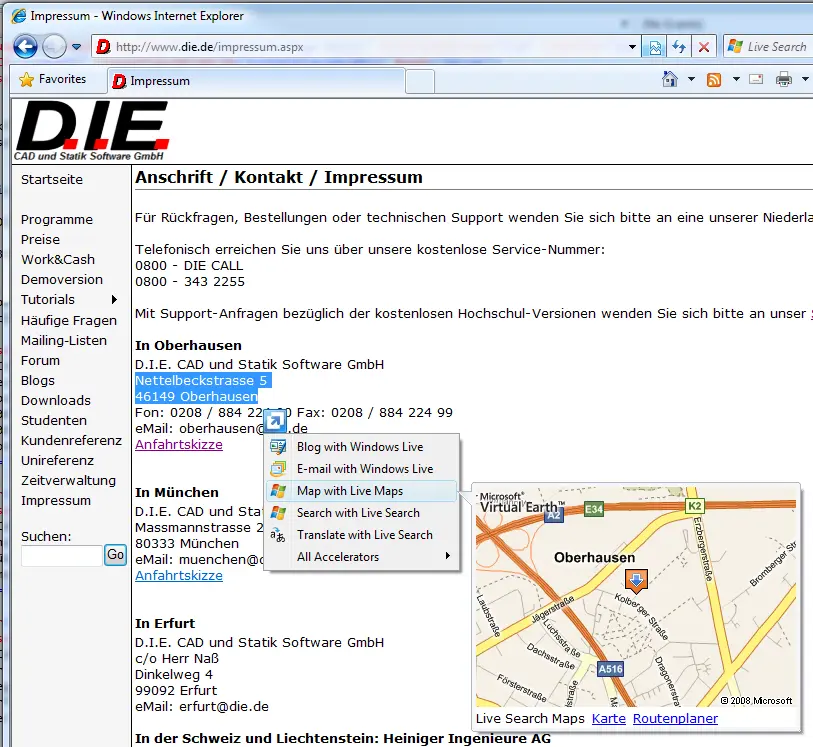The width and height of the screenshot is (813, 747).
Task: Choose Search with Live Search
Action: pos(362,513)
